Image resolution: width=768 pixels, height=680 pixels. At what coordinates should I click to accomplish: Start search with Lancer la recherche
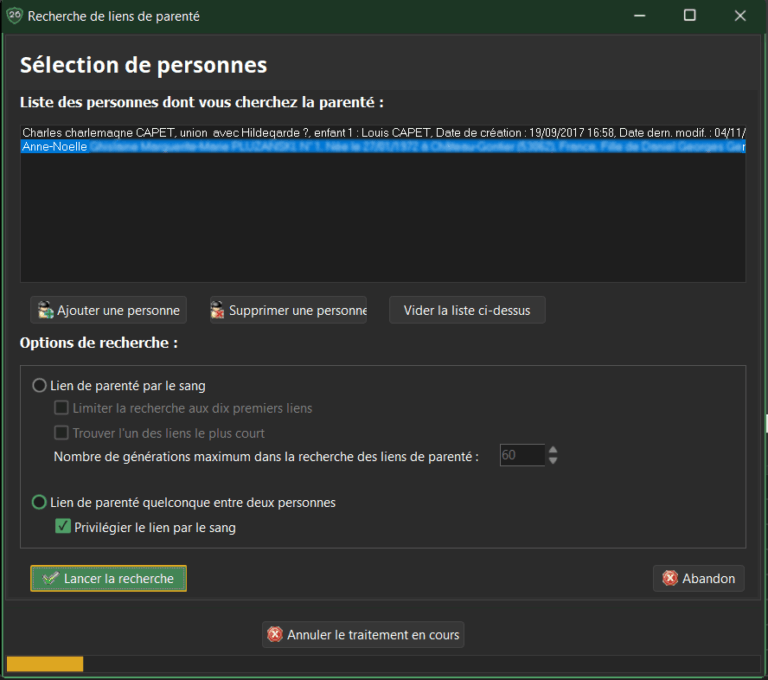[108, 578]
